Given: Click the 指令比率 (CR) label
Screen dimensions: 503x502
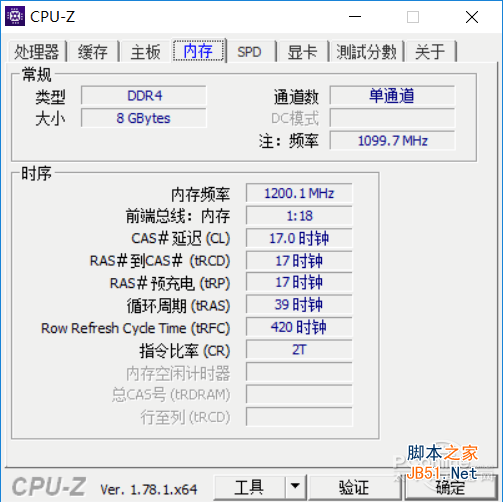Looking at the screenshot, I should click(185, 351).
